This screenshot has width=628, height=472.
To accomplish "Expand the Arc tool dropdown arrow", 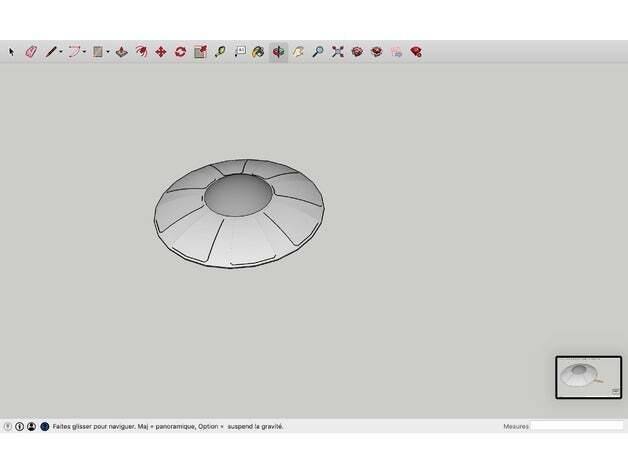I will 85,52.
